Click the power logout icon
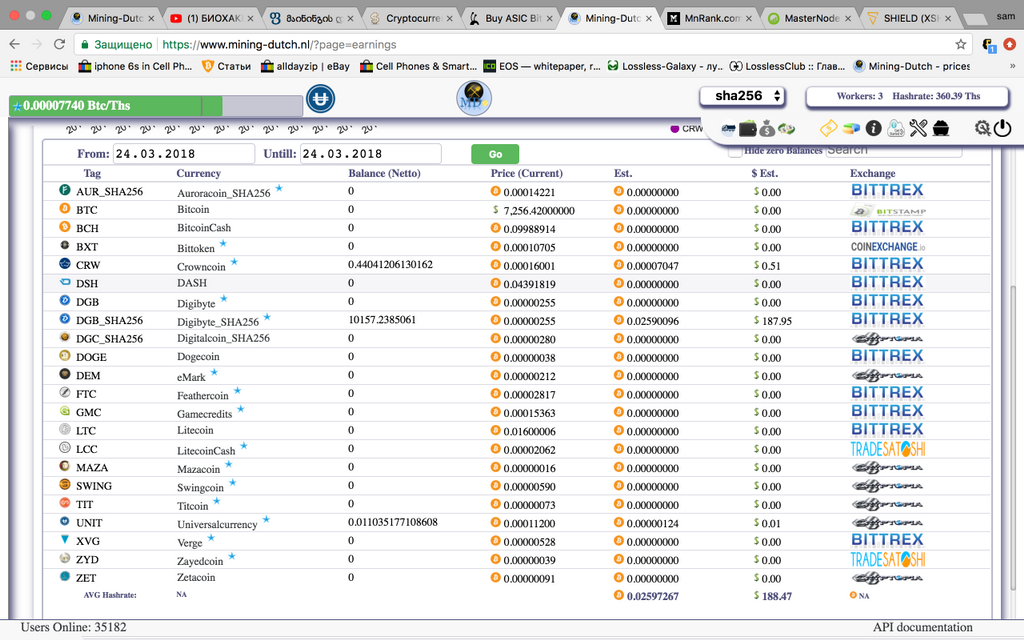Viewport: 1024px width, 640px height. [1002, 128]
